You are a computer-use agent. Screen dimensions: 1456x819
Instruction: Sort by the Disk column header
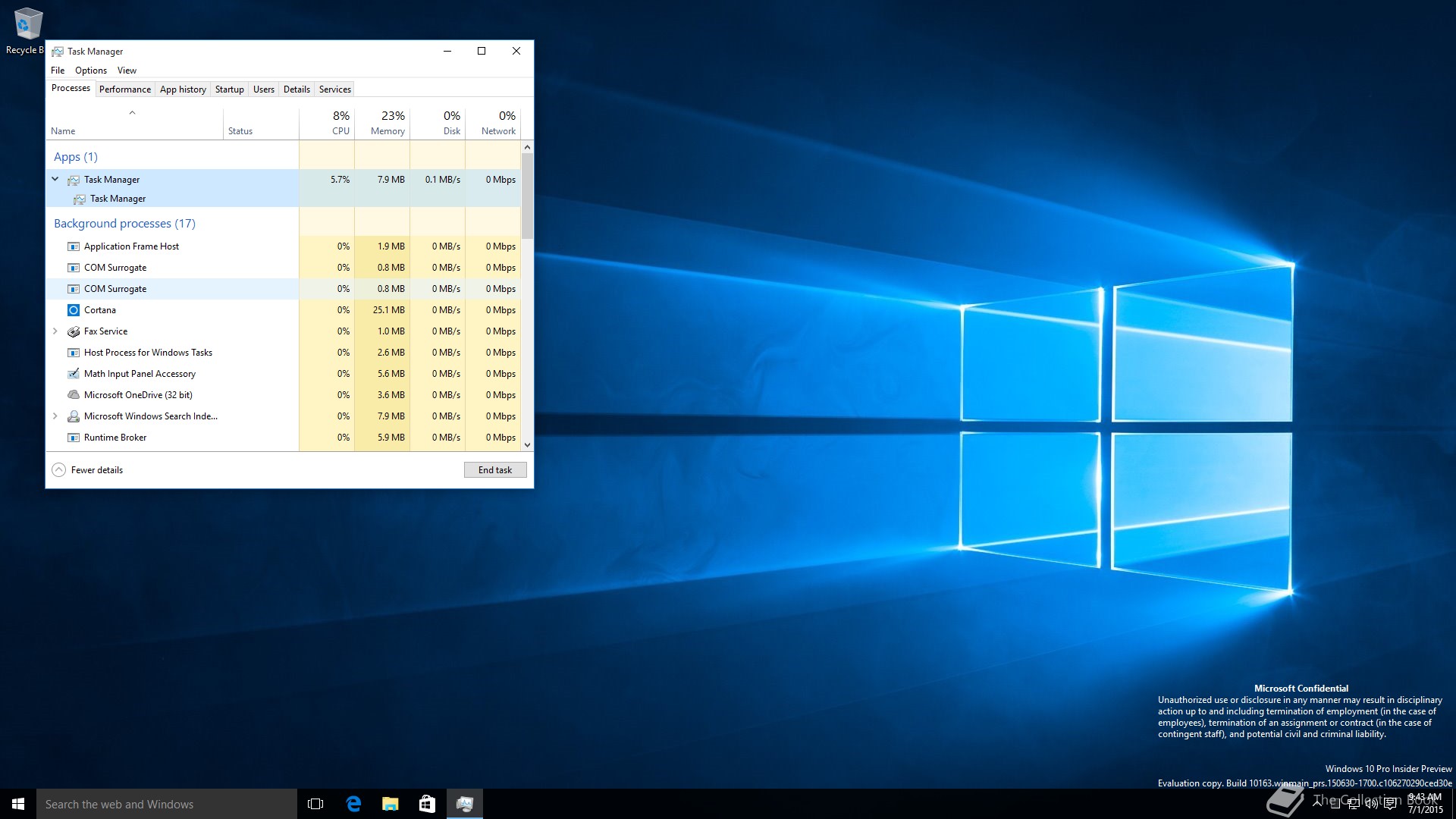(x=438, y=123)
